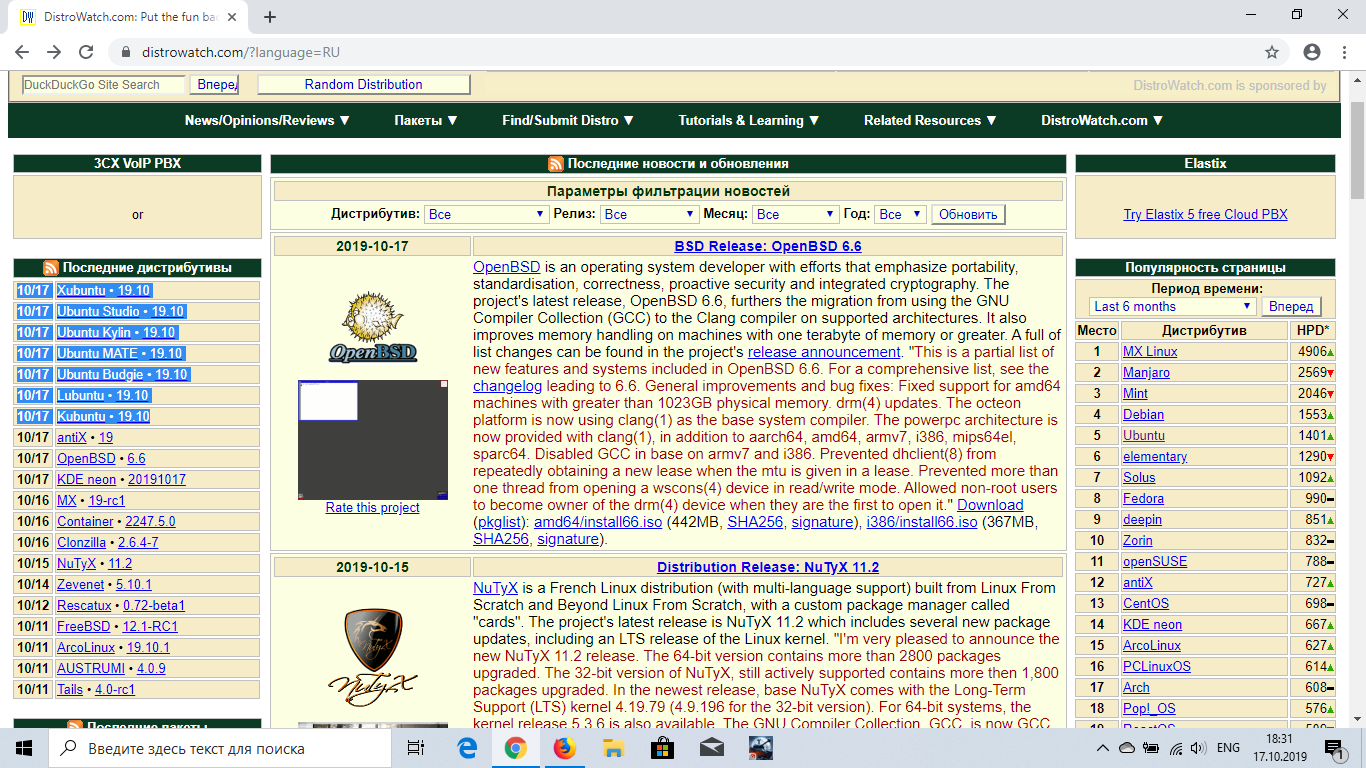
Task: Click the RSS icon beside Последние дистрибутивы
Action: click(51, 268)
